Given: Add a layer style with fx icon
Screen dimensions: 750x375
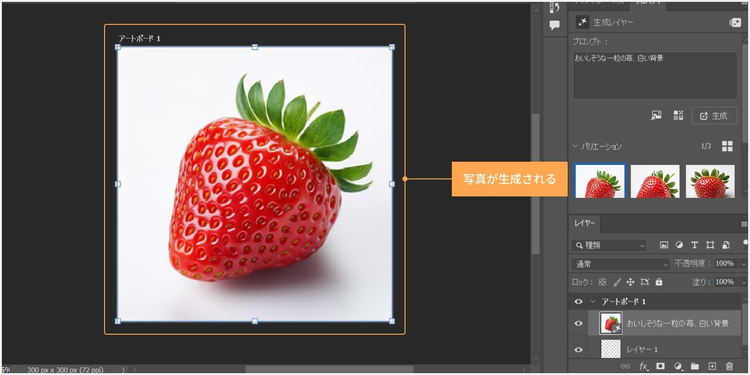Looking at the screenshot, I should point(644,366).
